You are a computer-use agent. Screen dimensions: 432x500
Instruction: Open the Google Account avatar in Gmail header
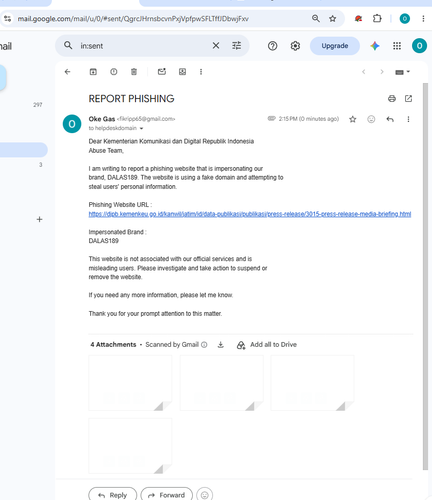coord(419,46)
